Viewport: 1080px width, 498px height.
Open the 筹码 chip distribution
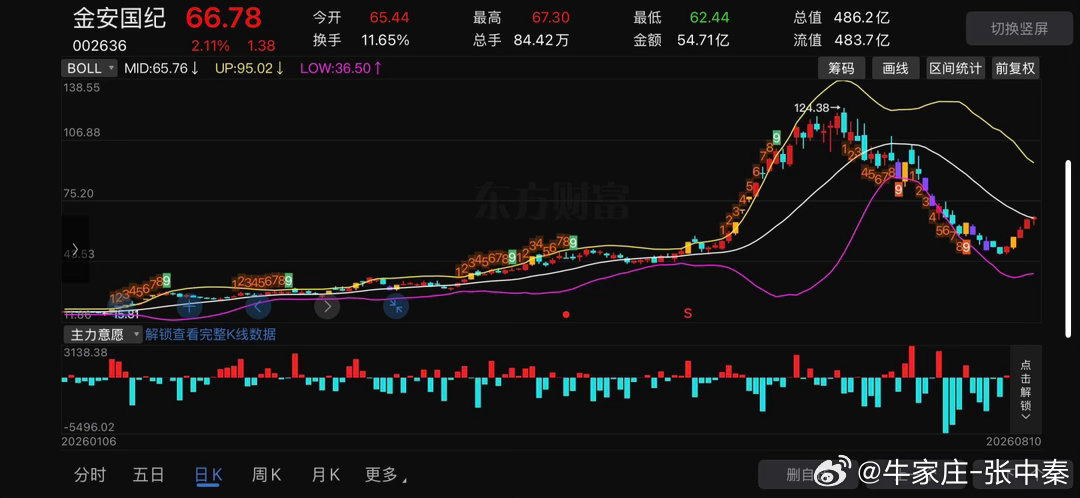point(841,68)
